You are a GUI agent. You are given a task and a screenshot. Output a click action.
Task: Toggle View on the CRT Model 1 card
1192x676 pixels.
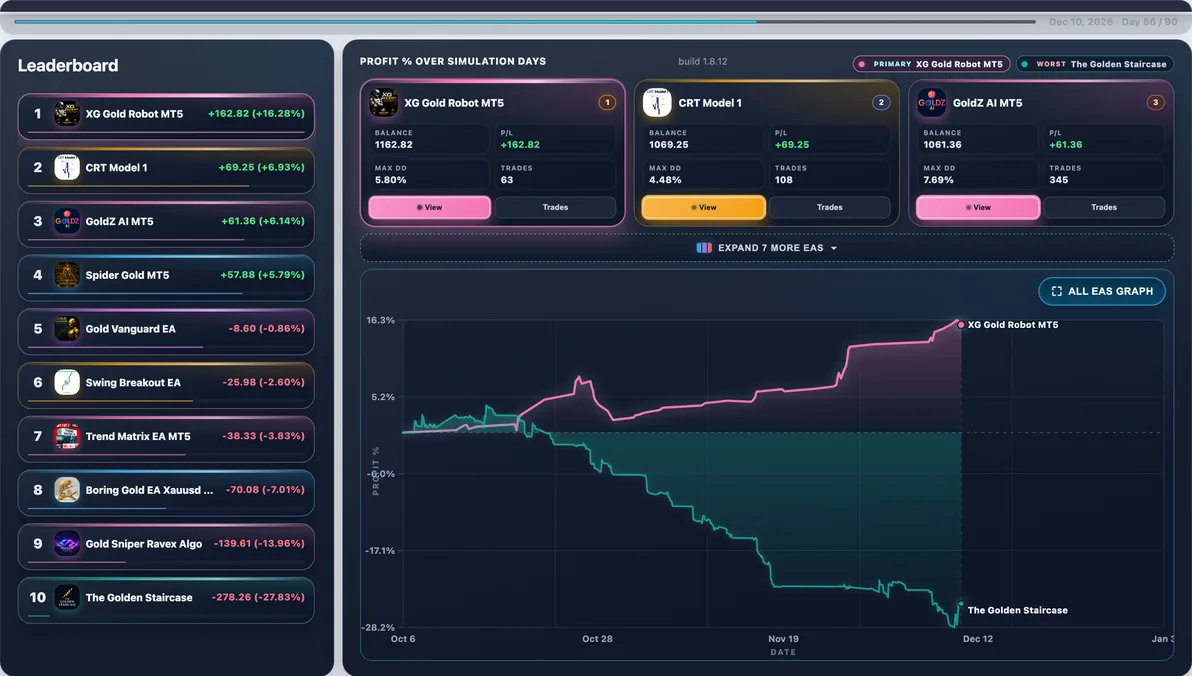(703, 208)
